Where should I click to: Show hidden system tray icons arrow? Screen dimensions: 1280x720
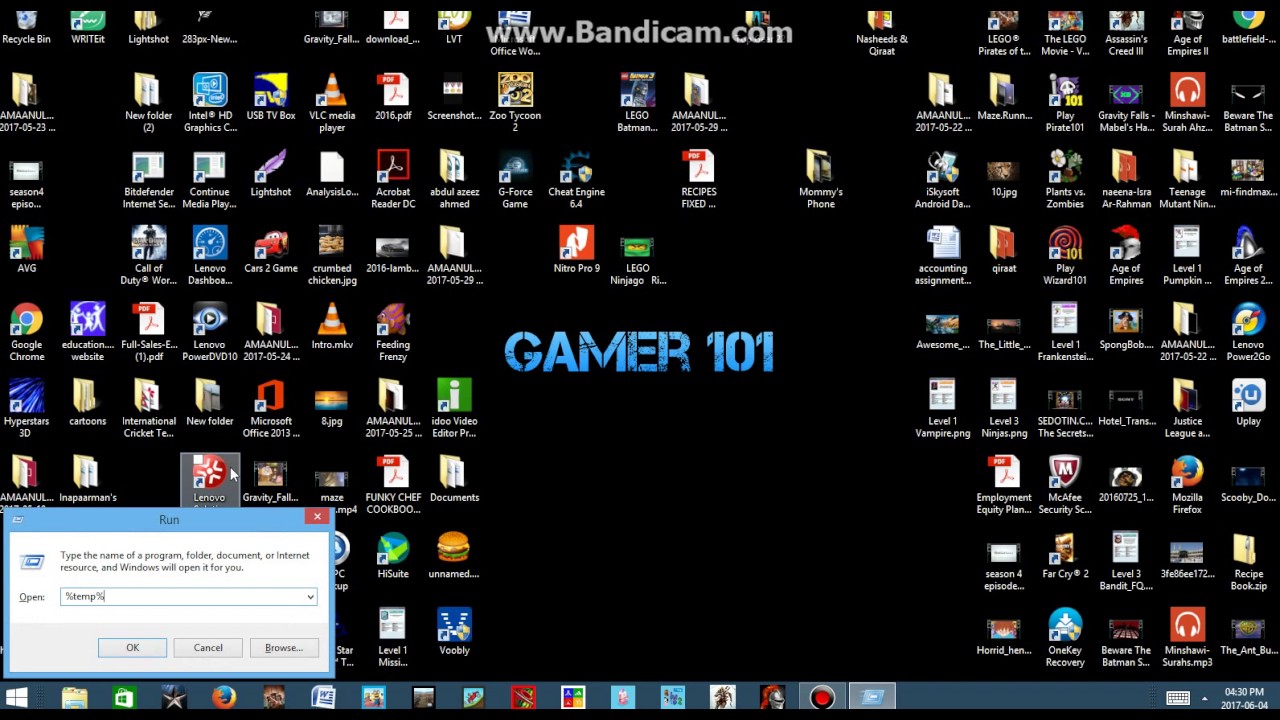1204,698
